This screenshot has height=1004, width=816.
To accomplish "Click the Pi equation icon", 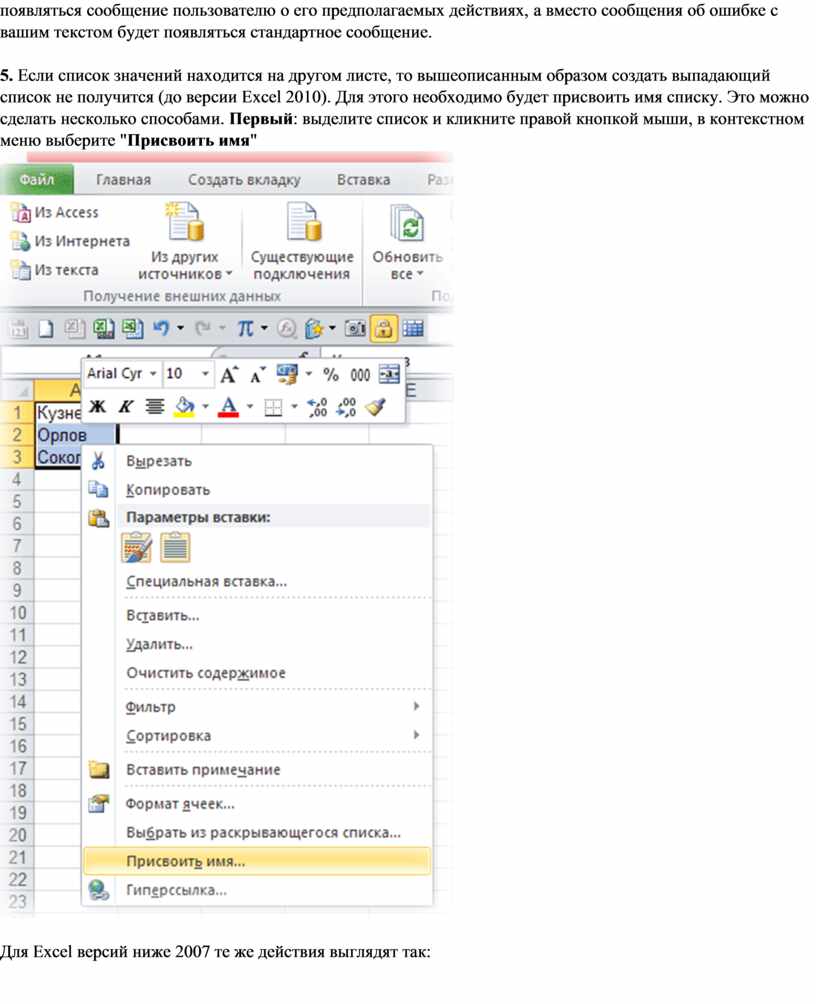I will coord(245,329).
